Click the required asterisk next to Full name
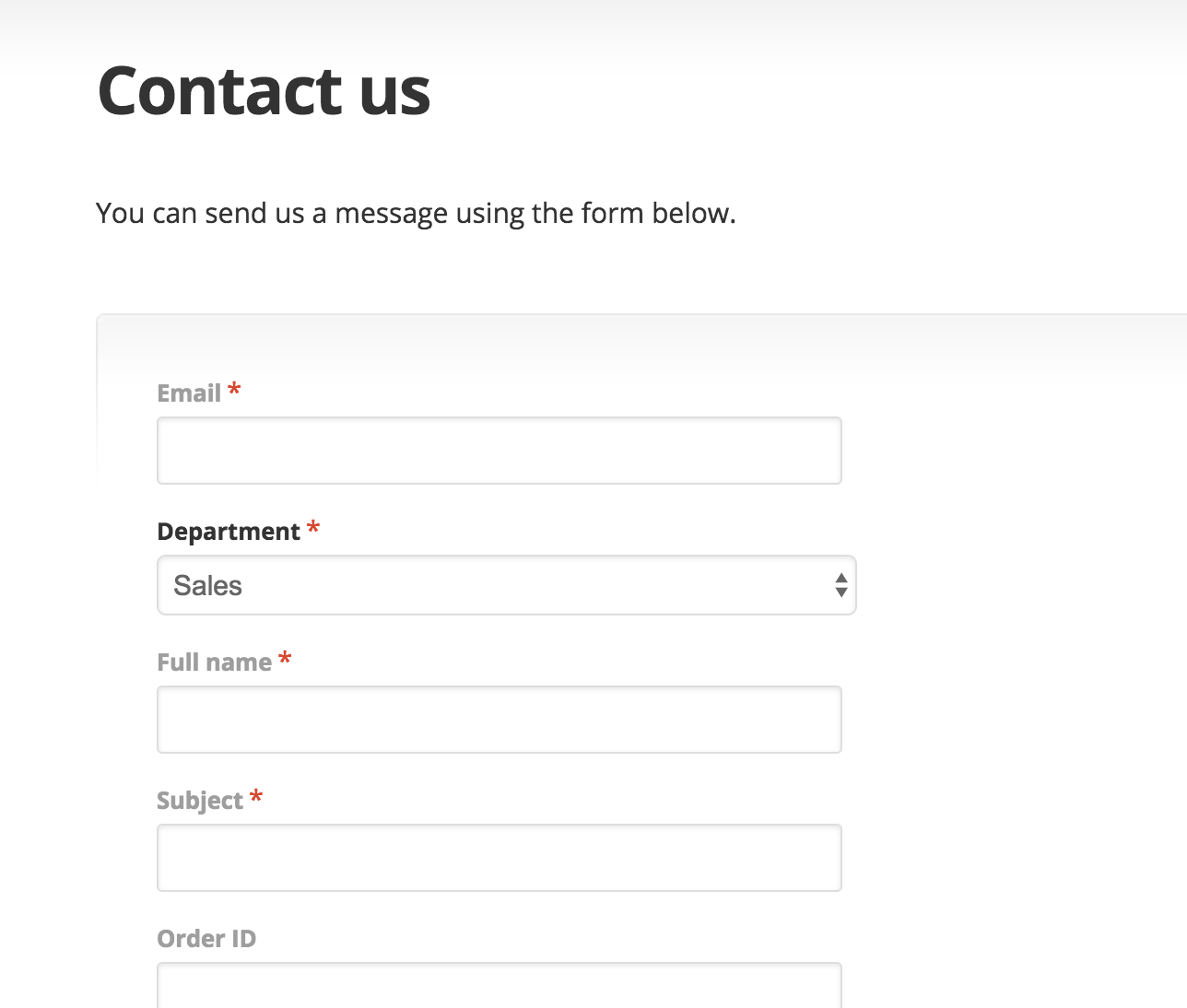 (x=286, y=659)
